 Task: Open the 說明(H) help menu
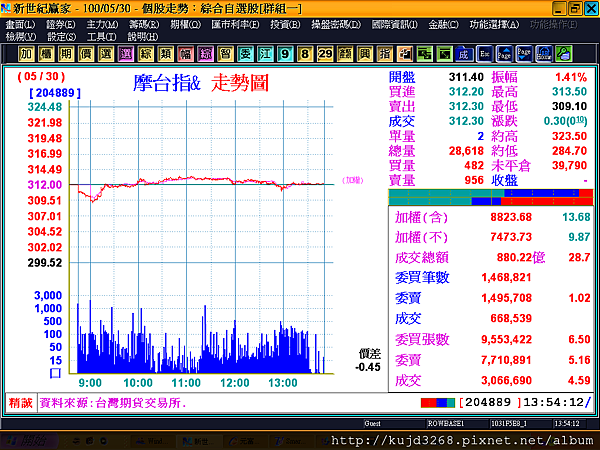coord(143,37)
